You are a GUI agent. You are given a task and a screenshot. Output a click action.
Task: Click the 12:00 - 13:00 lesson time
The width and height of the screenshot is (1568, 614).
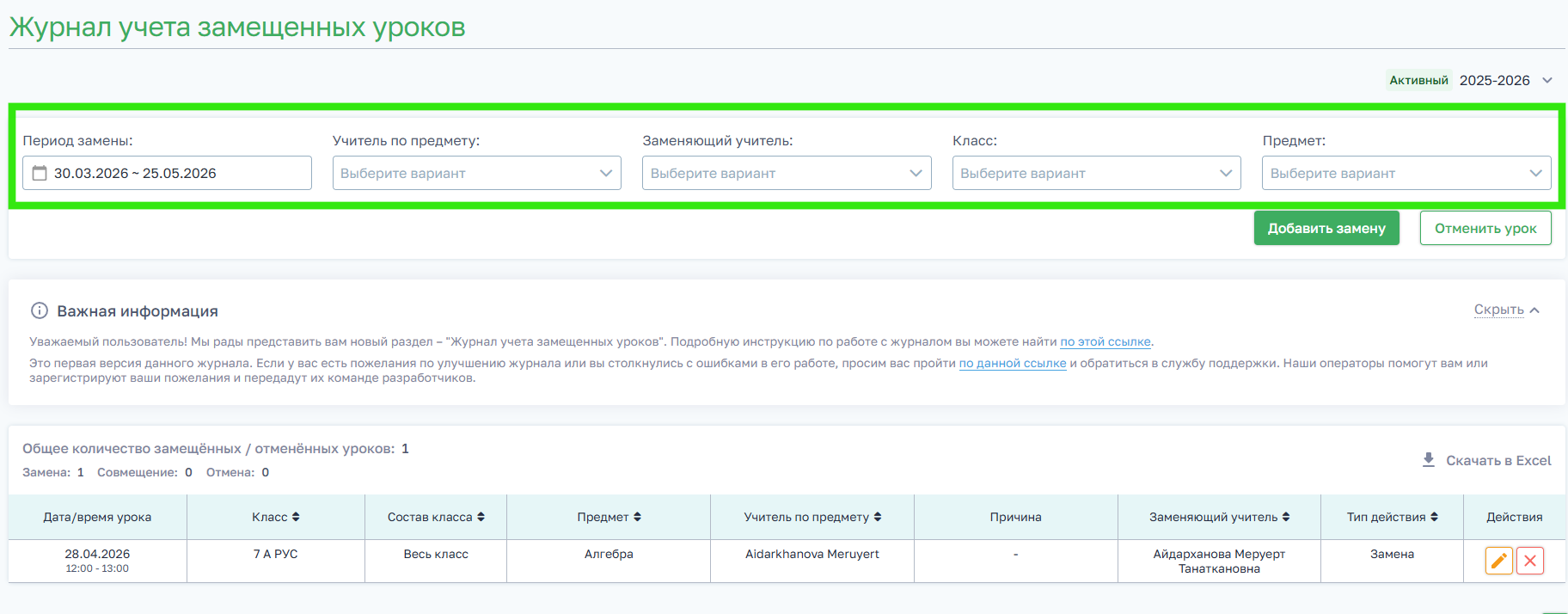pos(97,568)
